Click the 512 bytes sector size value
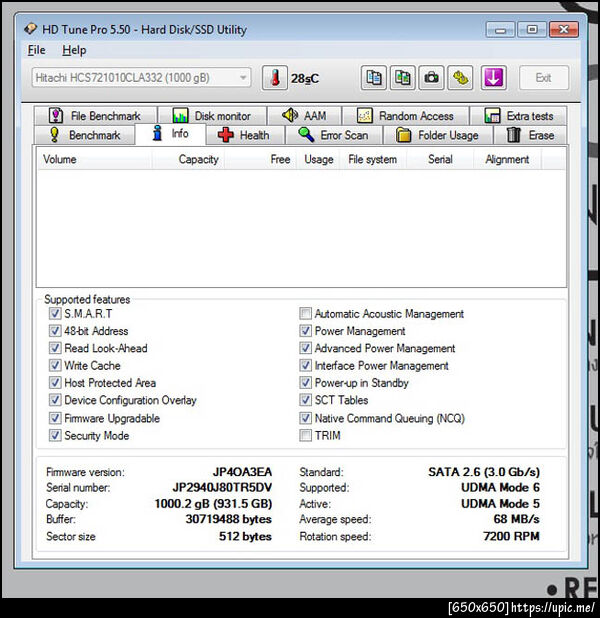This screenshot has height=618, width=600. tap(245, 536)
